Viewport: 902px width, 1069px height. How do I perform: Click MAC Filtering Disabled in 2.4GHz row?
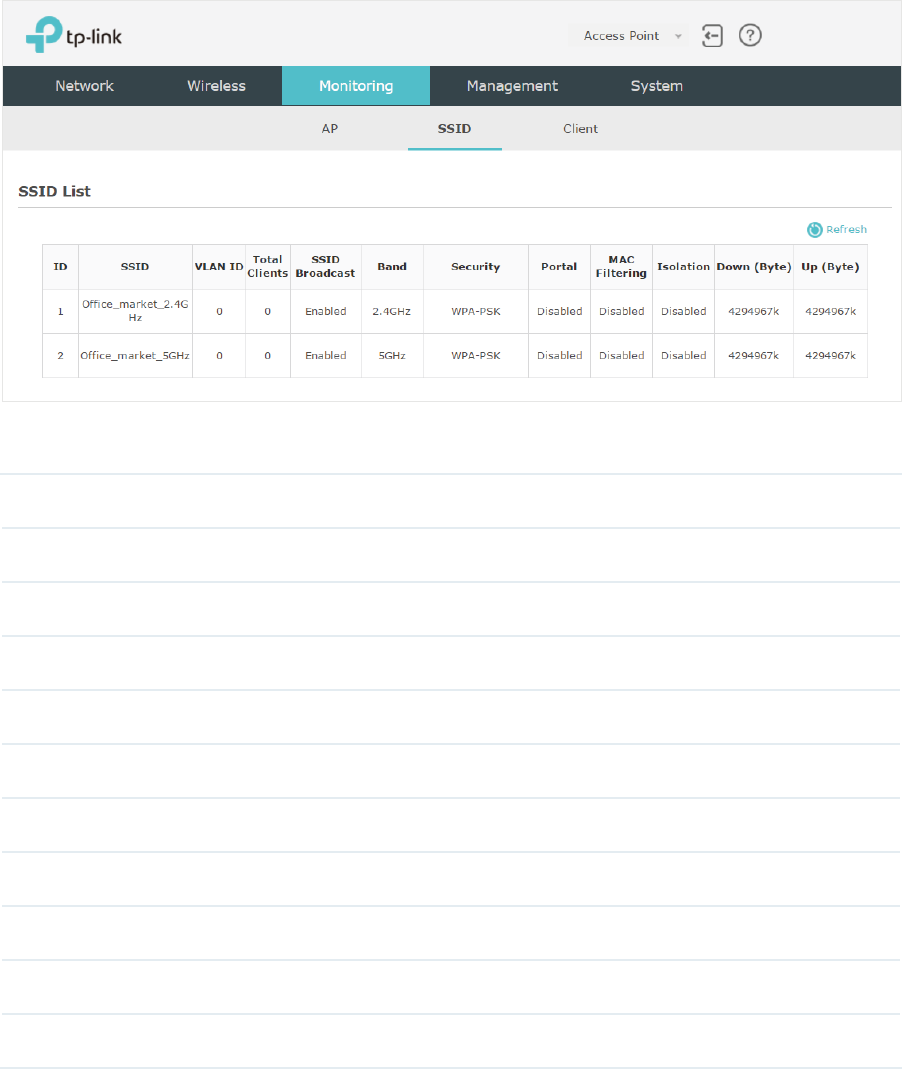621,312
